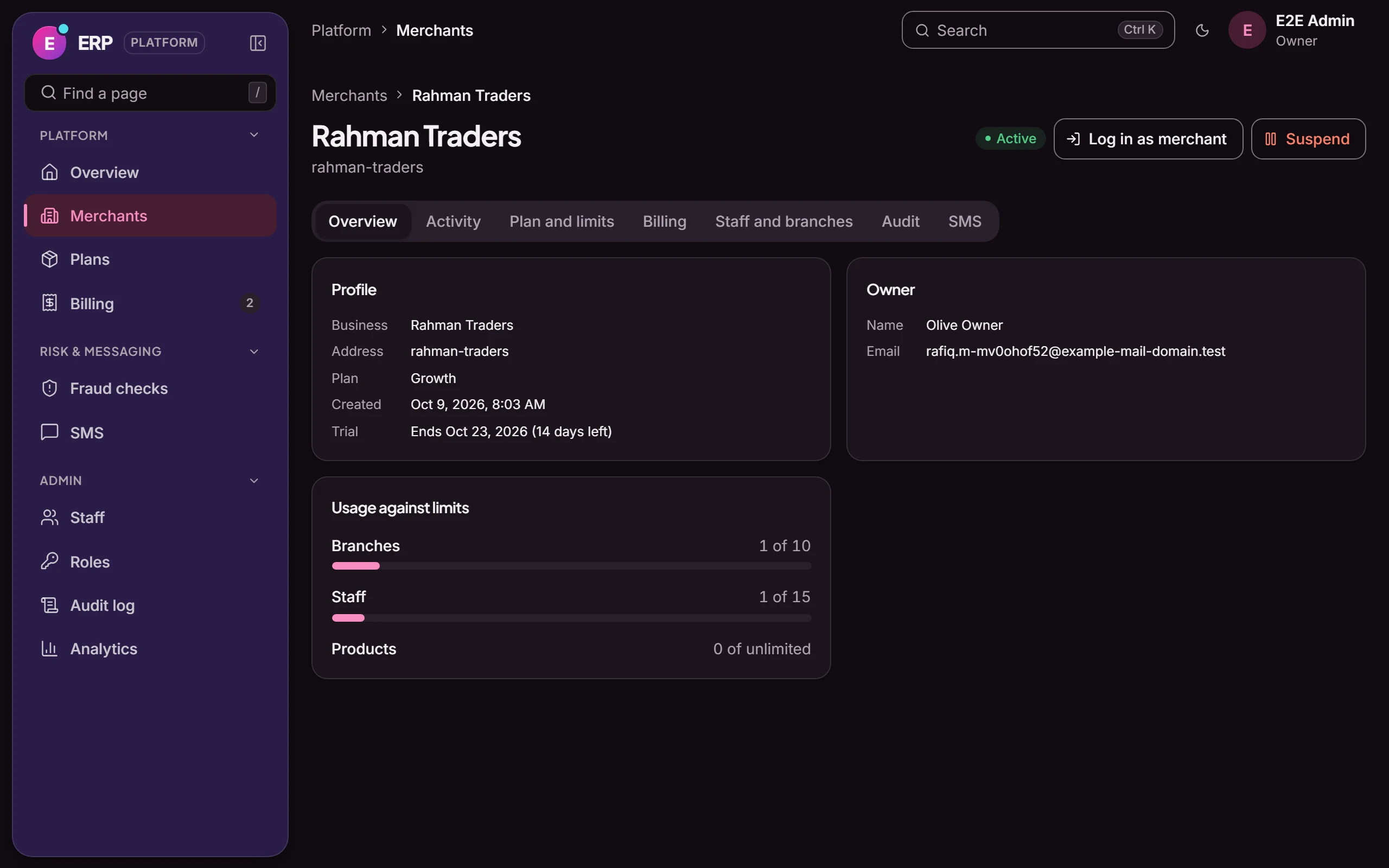Go to Platform breadcrumb link
Screen dimensions: 1389x868
341,30
